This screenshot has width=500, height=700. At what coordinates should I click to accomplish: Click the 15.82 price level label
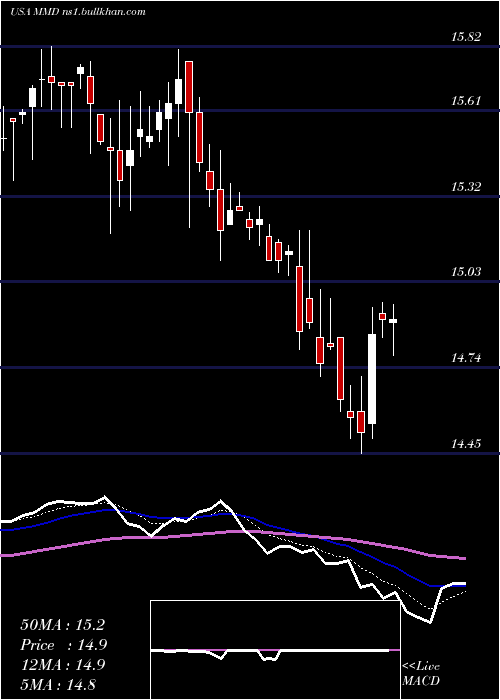pyautogui.click(x=466, y=37)
